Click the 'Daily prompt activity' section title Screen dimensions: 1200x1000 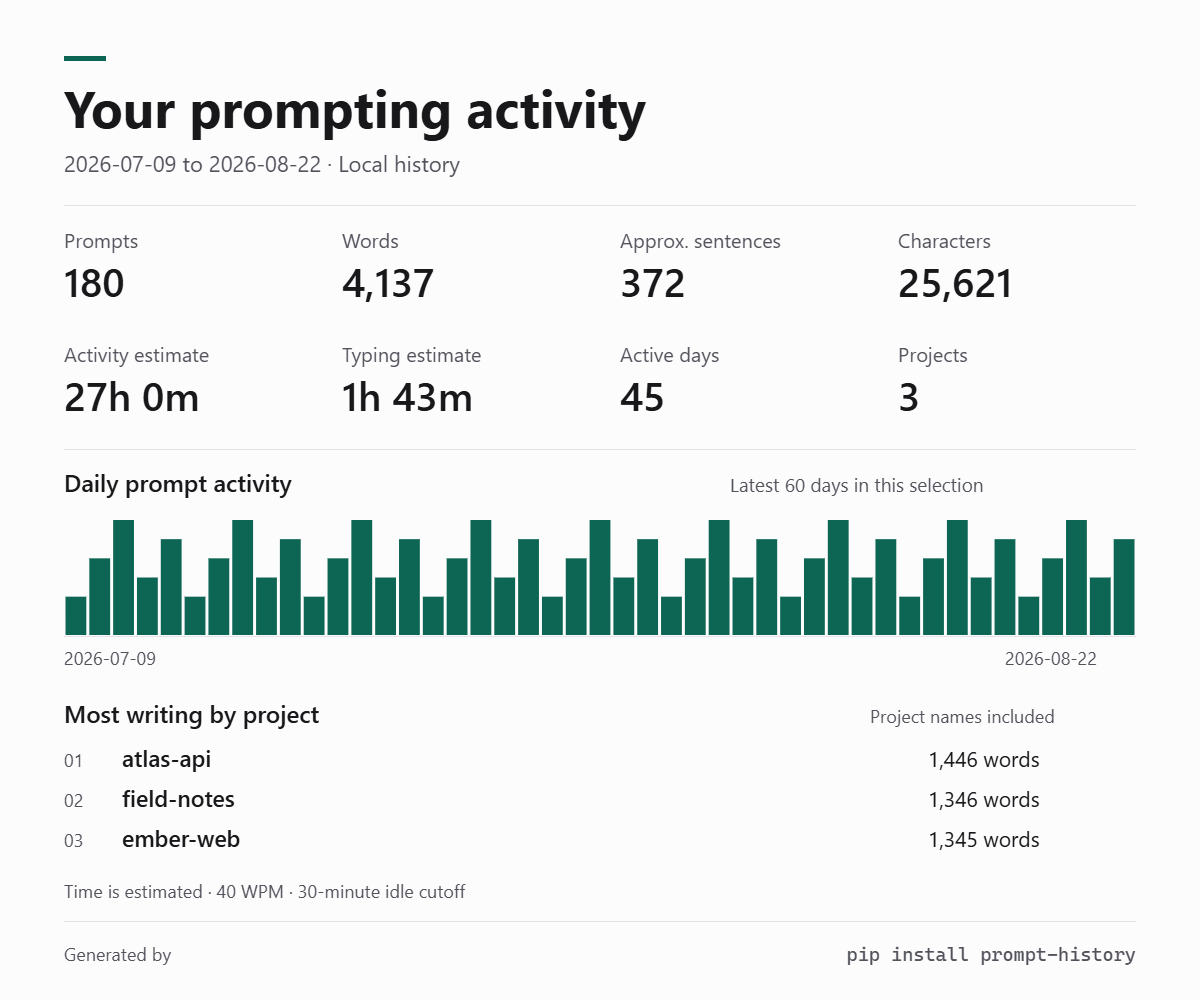coord(178,484)
